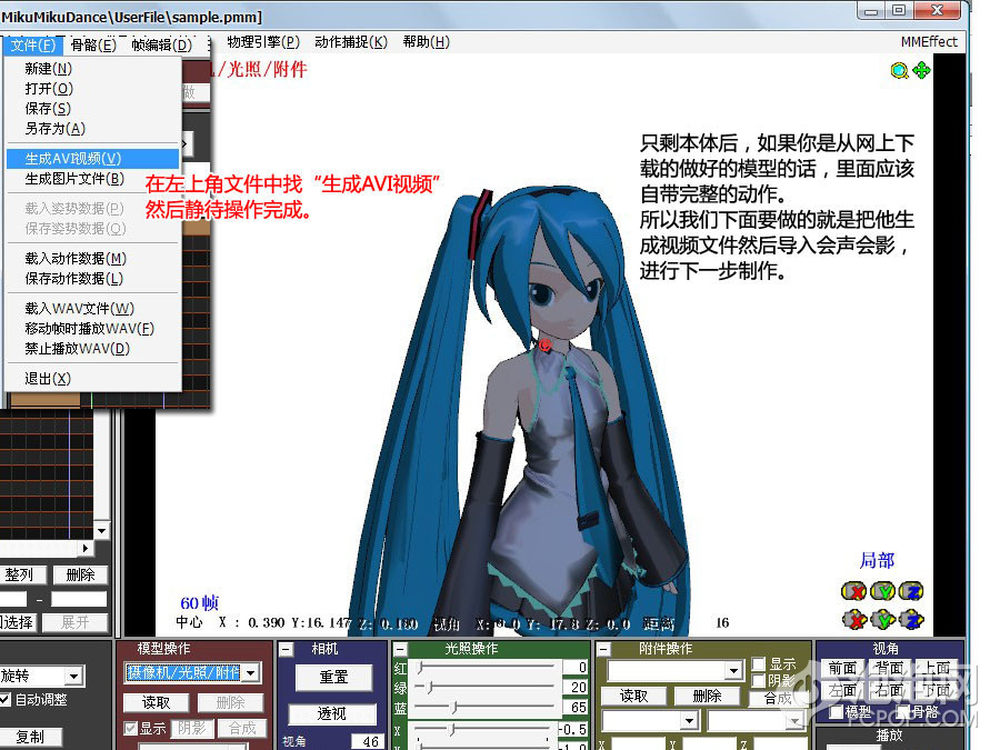Open the 物理引擎(P) menu
Screen dimensions: 1000x750
click(263, 42)
